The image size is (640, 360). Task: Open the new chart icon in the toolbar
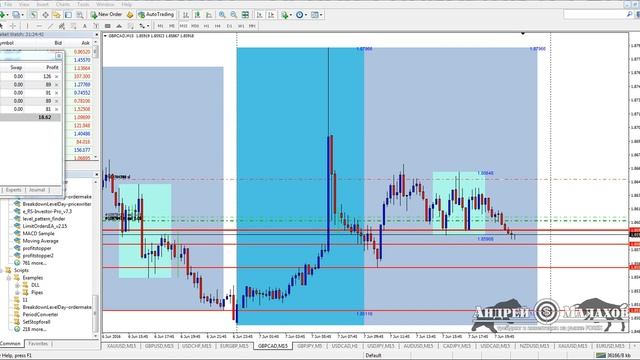[2, 15]
